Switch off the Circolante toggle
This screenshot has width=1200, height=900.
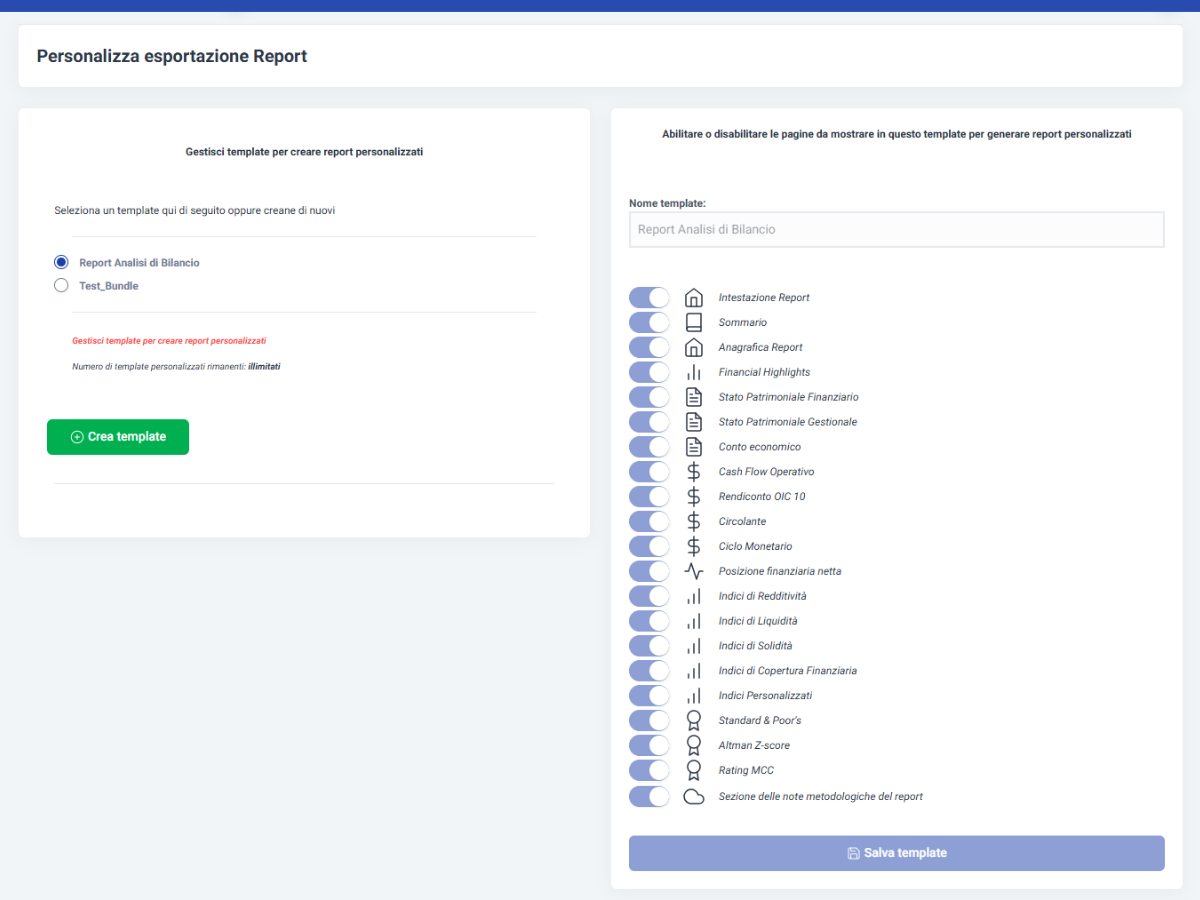point(649,522)
